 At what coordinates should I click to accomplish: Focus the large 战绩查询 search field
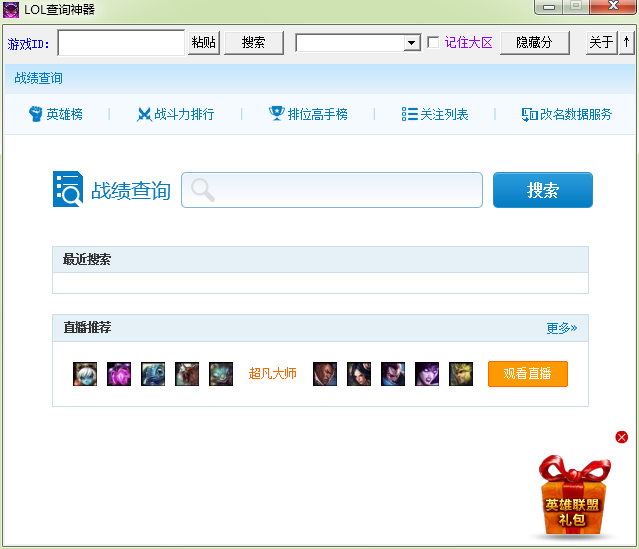332,190
